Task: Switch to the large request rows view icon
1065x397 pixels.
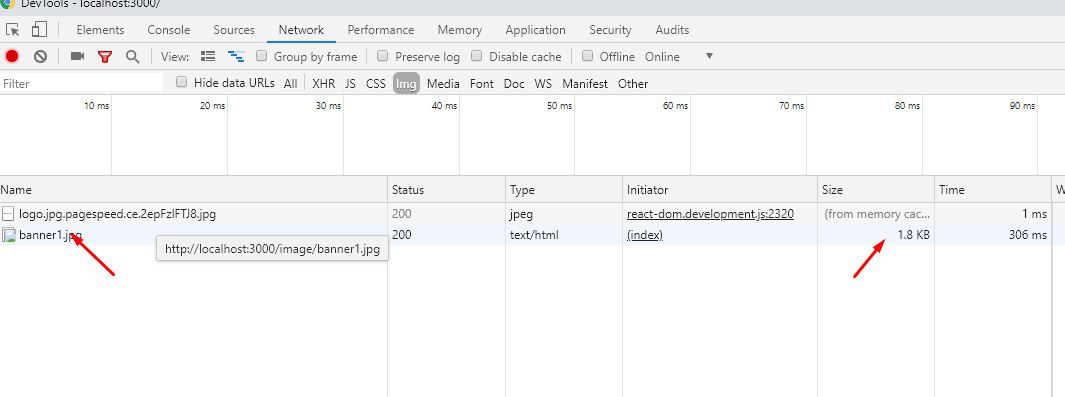Action: 209,56
